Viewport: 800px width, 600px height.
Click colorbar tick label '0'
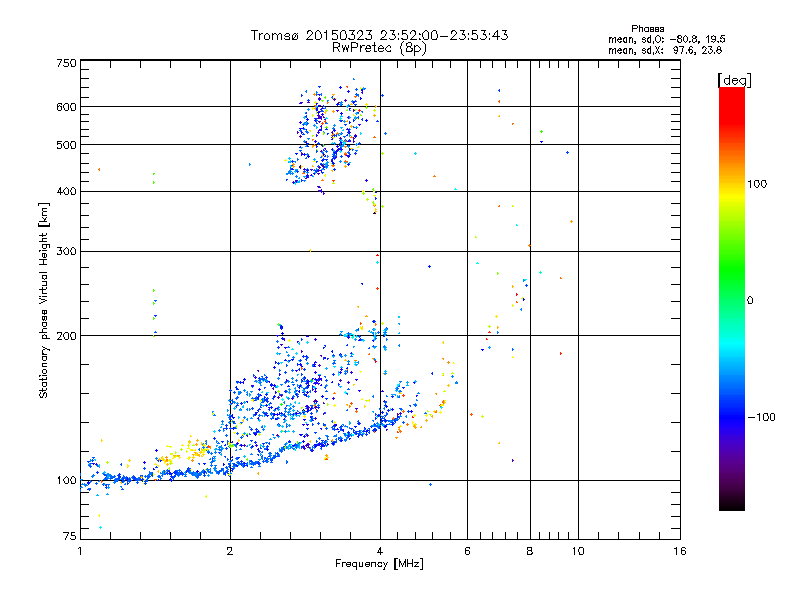click(750, 300)
